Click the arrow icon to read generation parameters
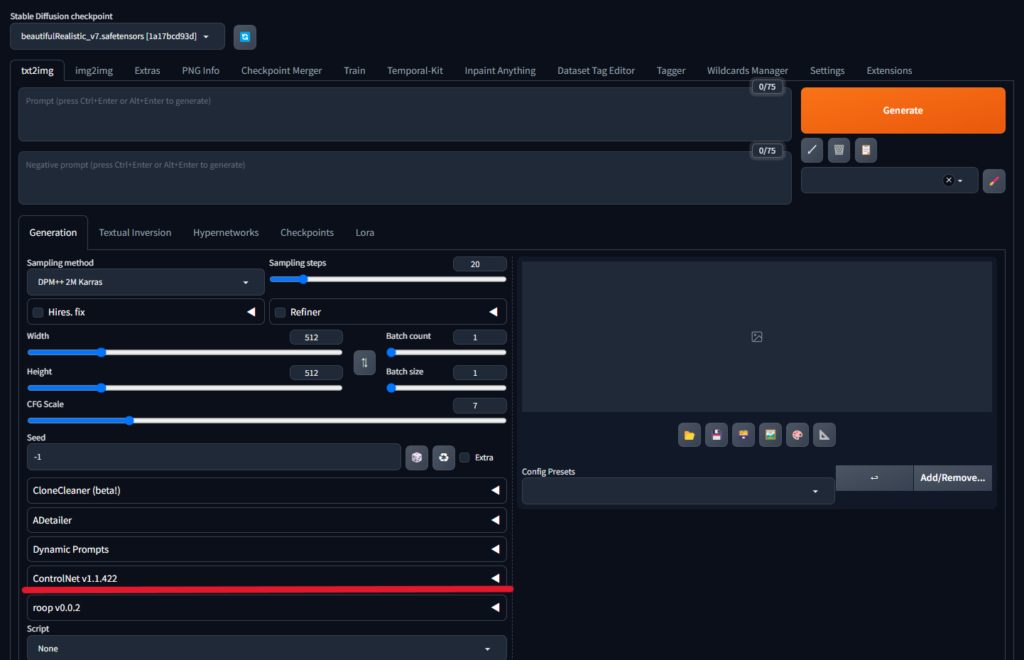The width and height of the screenshot is (1024, 660). pyautogui.click(x=812, y=150)
